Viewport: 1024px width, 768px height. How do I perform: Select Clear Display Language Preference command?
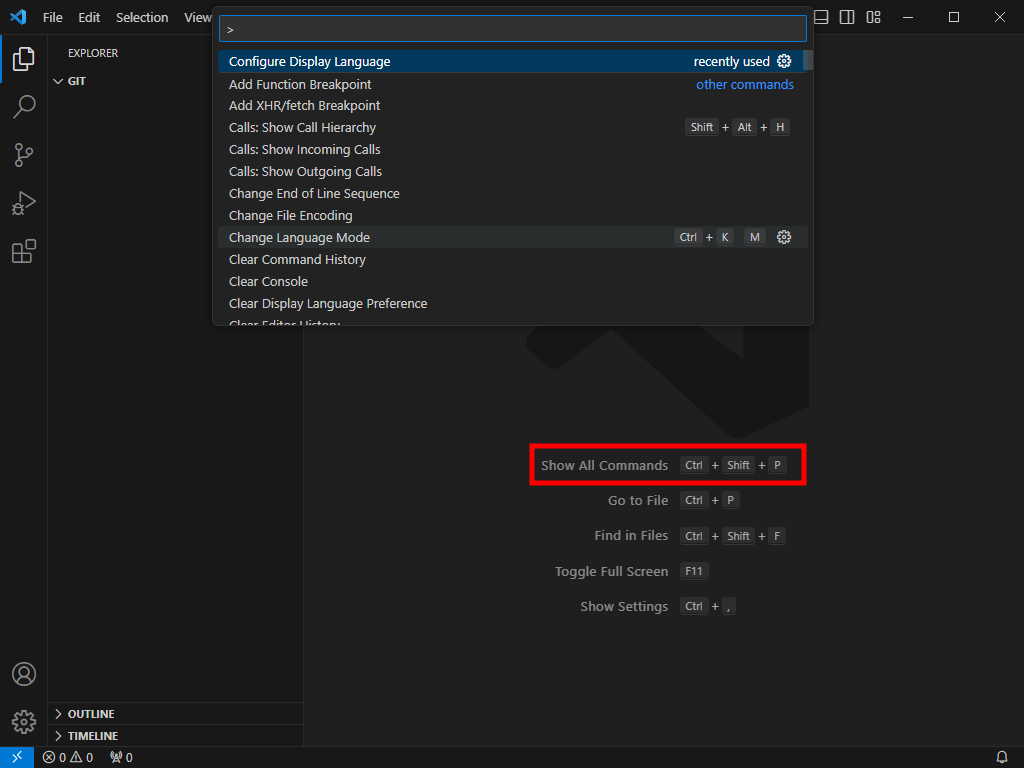pos(513,304)
